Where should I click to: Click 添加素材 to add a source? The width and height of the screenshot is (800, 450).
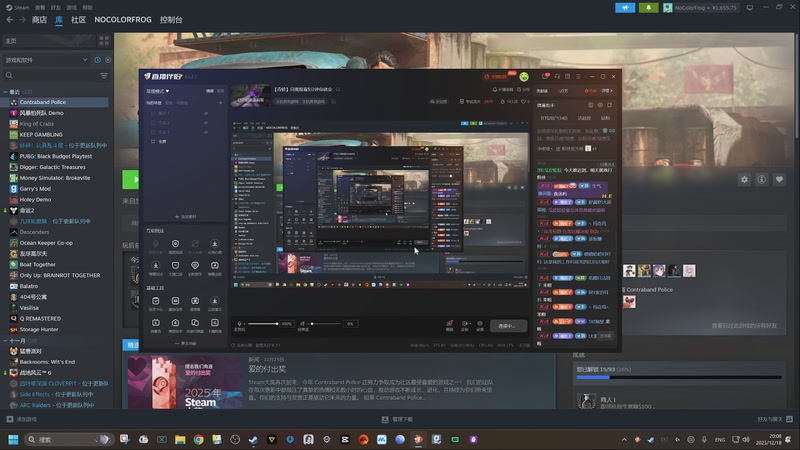pos(186,217)
